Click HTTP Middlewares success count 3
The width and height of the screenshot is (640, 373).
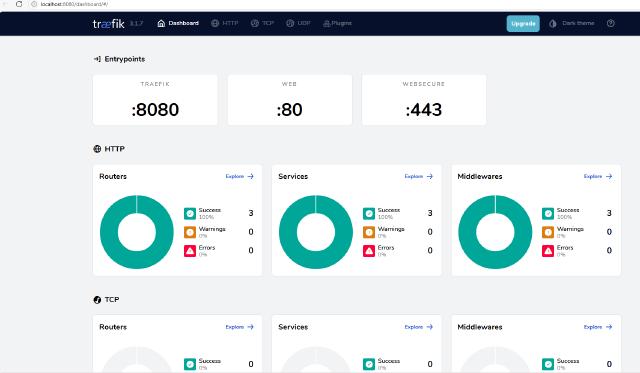click(x=609, y=213)
